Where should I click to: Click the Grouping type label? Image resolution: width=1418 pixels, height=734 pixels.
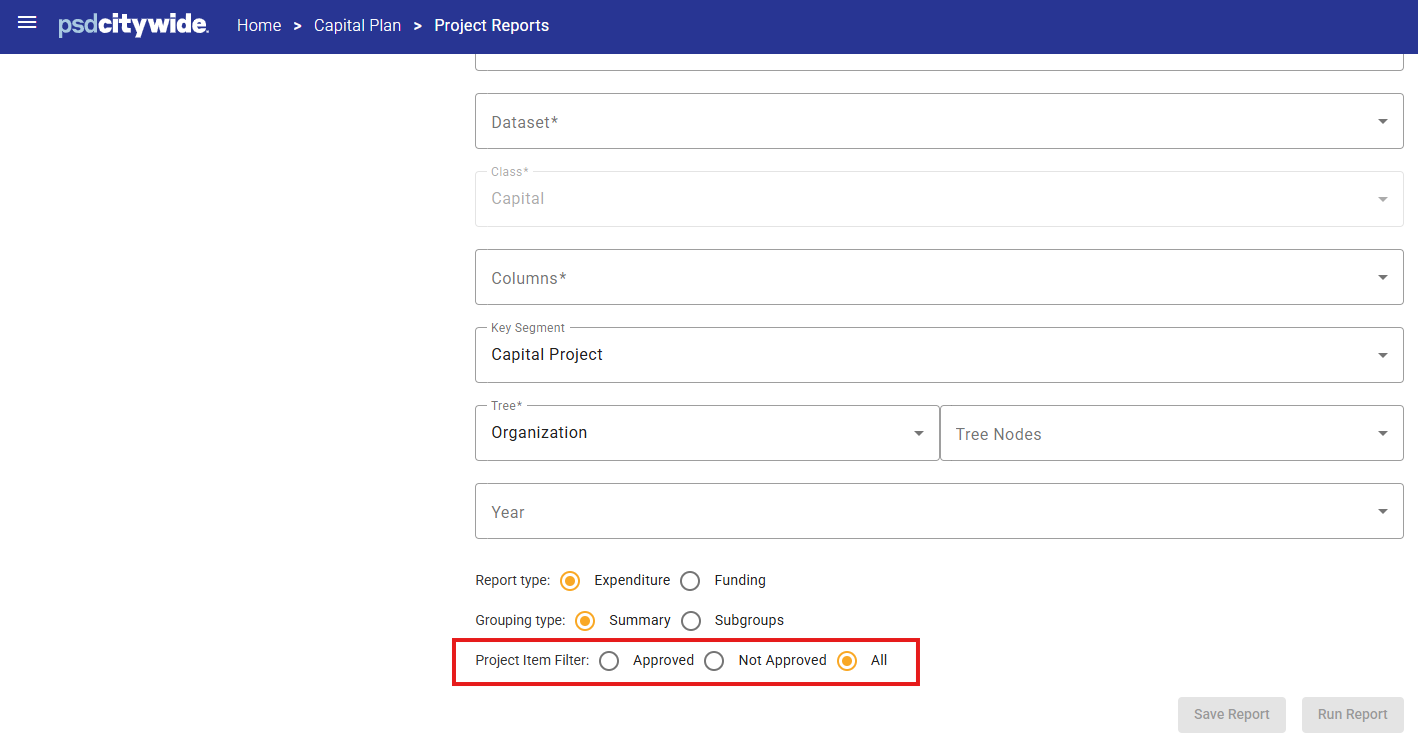[520, 620]
